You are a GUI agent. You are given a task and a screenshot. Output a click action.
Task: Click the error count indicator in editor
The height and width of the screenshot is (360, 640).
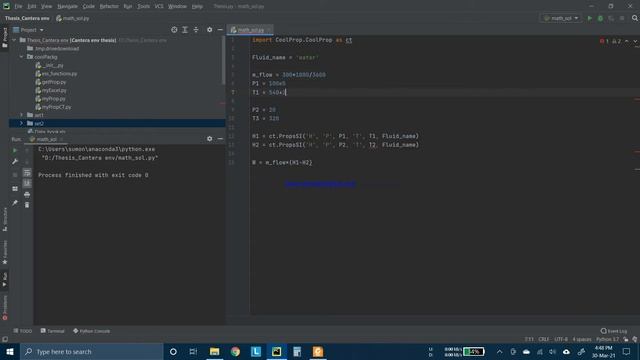pos(604,41)
